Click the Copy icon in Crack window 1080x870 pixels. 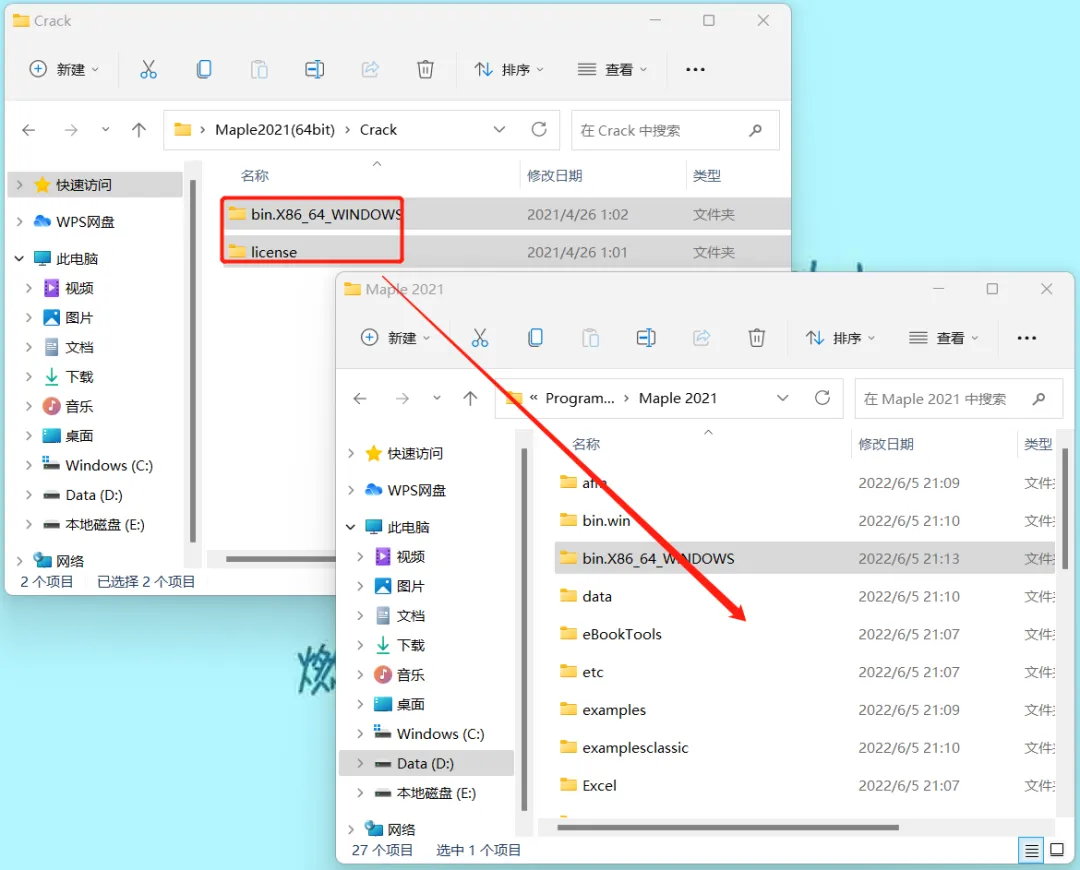coord(204,70)
